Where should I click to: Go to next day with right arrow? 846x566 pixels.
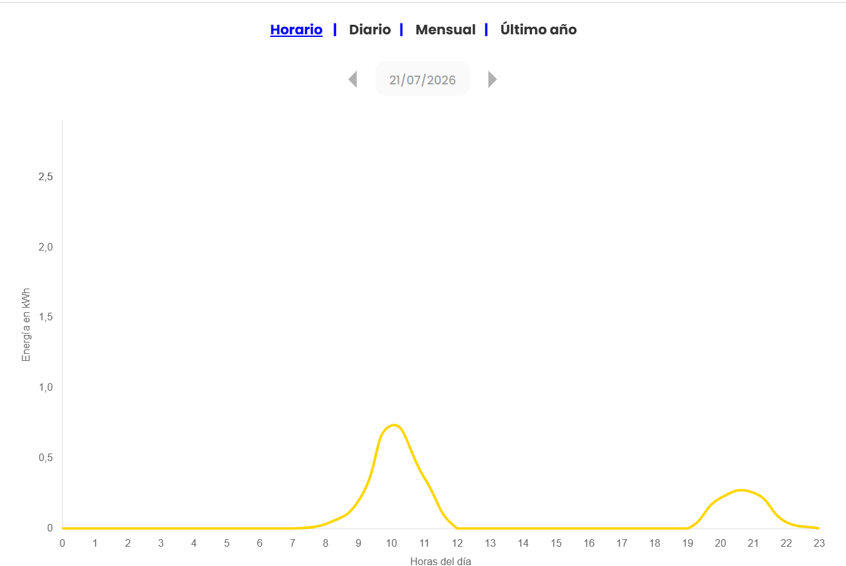[492, 79]
